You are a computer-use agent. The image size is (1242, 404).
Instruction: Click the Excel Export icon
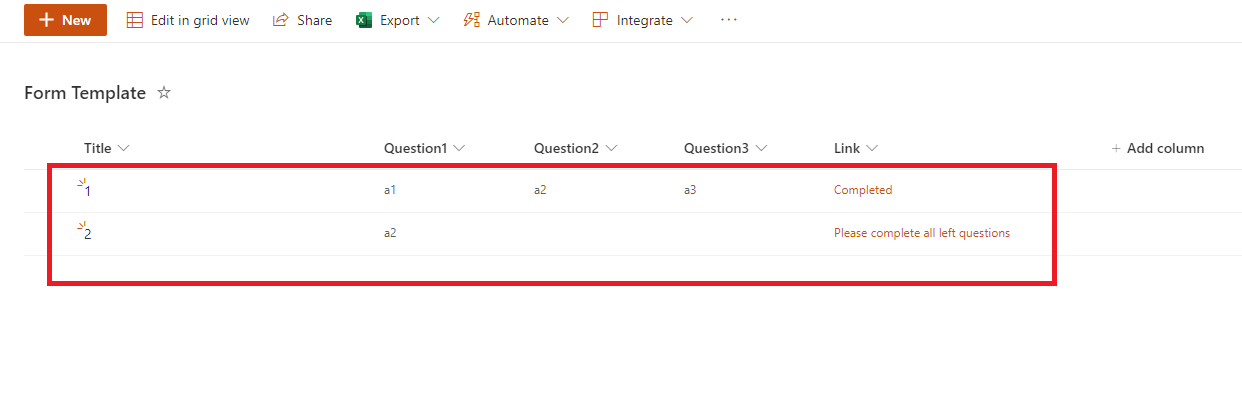(x=364, y=20)
